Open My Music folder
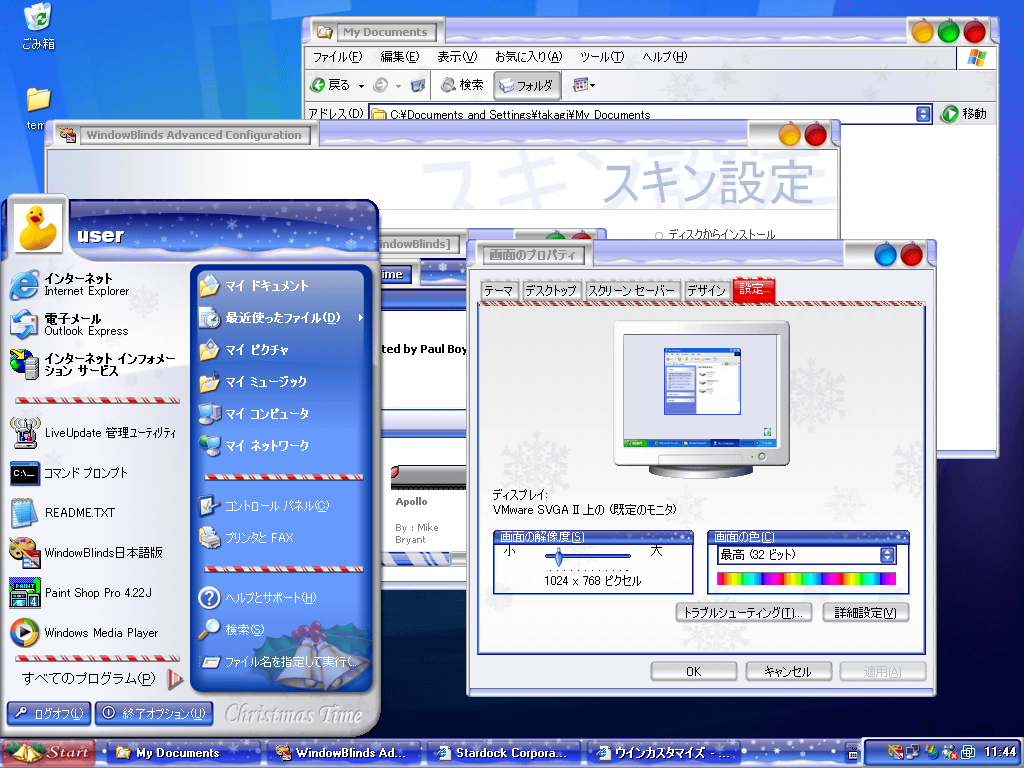The width and height of the screenshot is (1024, 768). click(253, 381)
